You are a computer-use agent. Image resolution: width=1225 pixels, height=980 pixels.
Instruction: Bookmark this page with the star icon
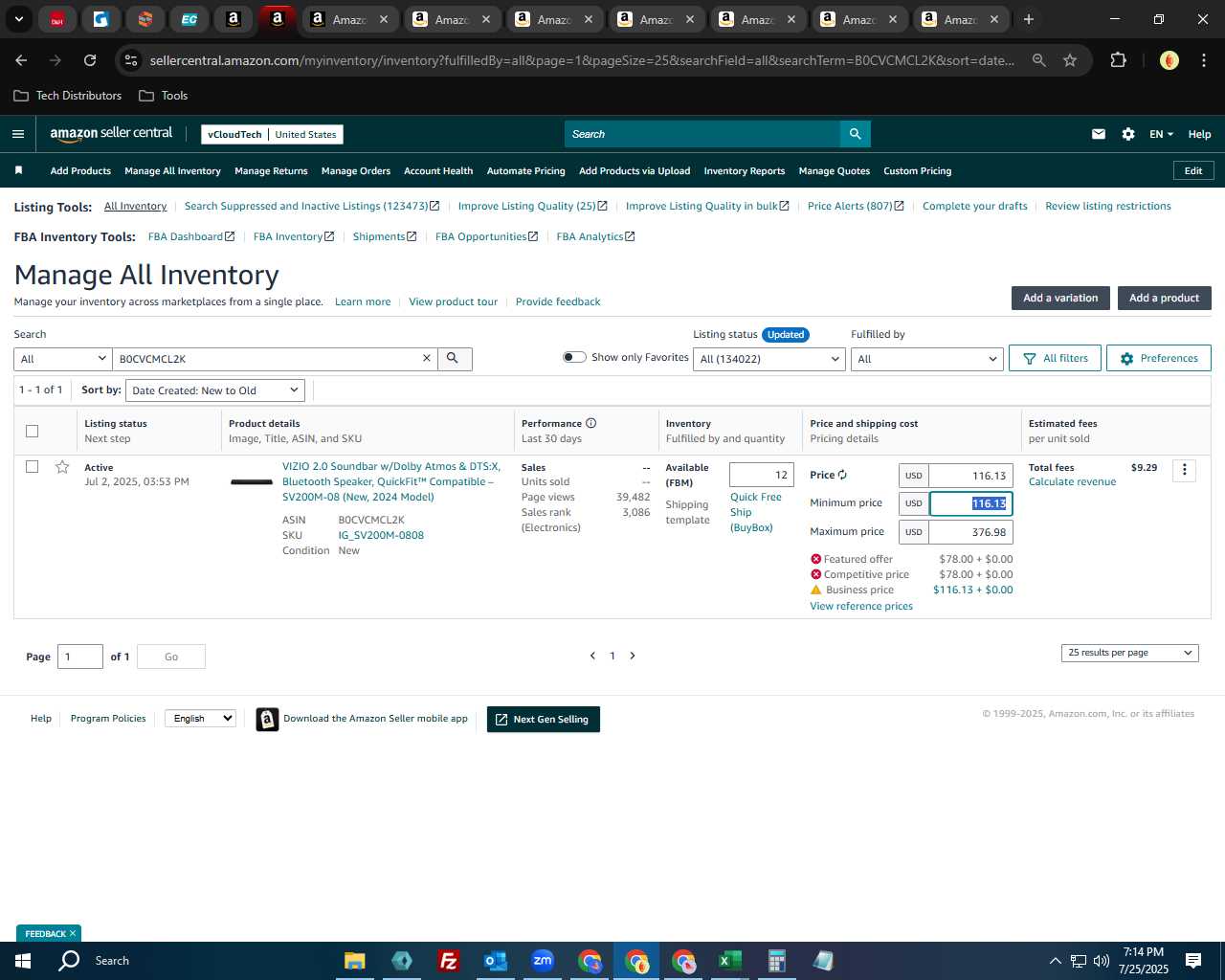coord(1070,60)
